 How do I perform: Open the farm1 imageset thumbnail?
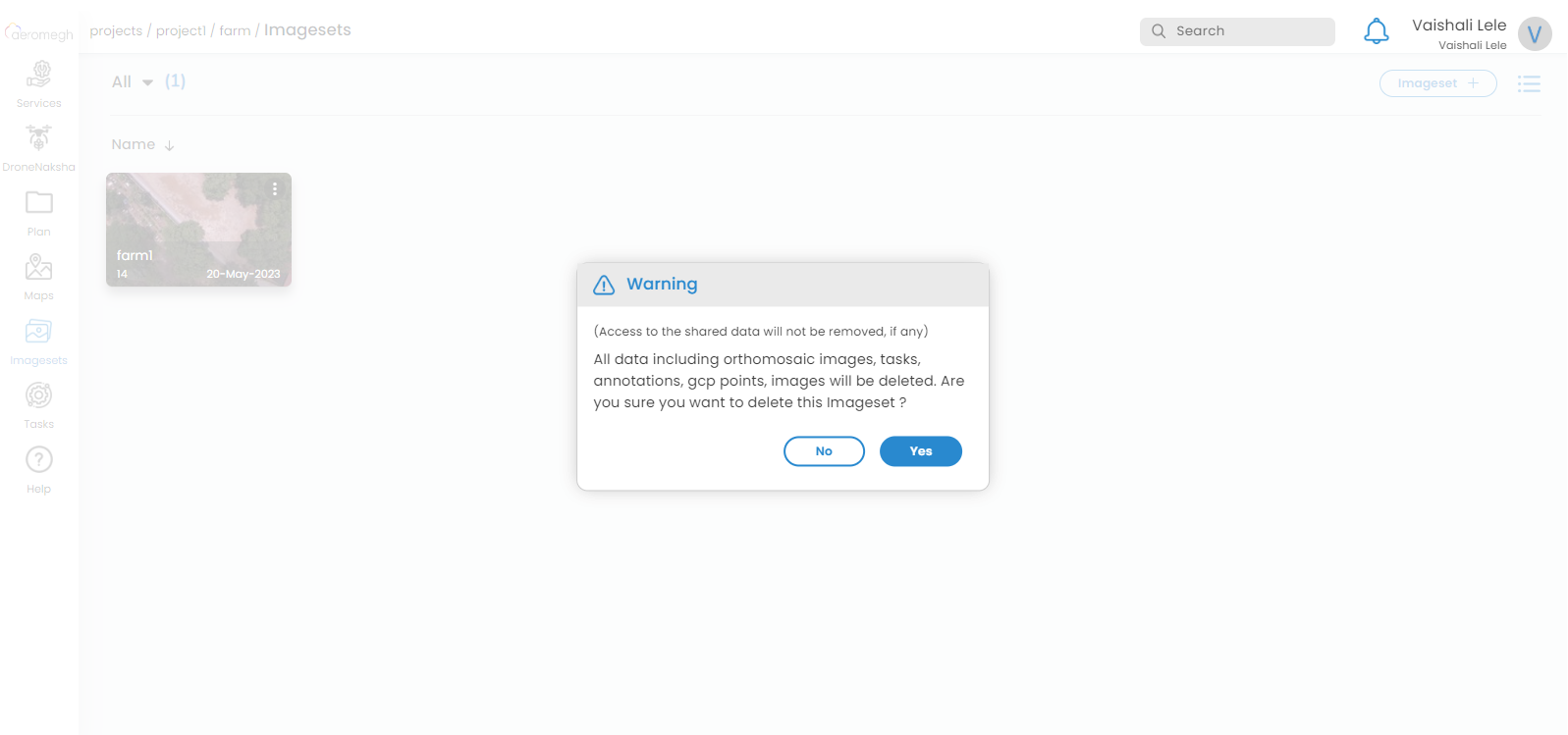(x=198, y=230)
